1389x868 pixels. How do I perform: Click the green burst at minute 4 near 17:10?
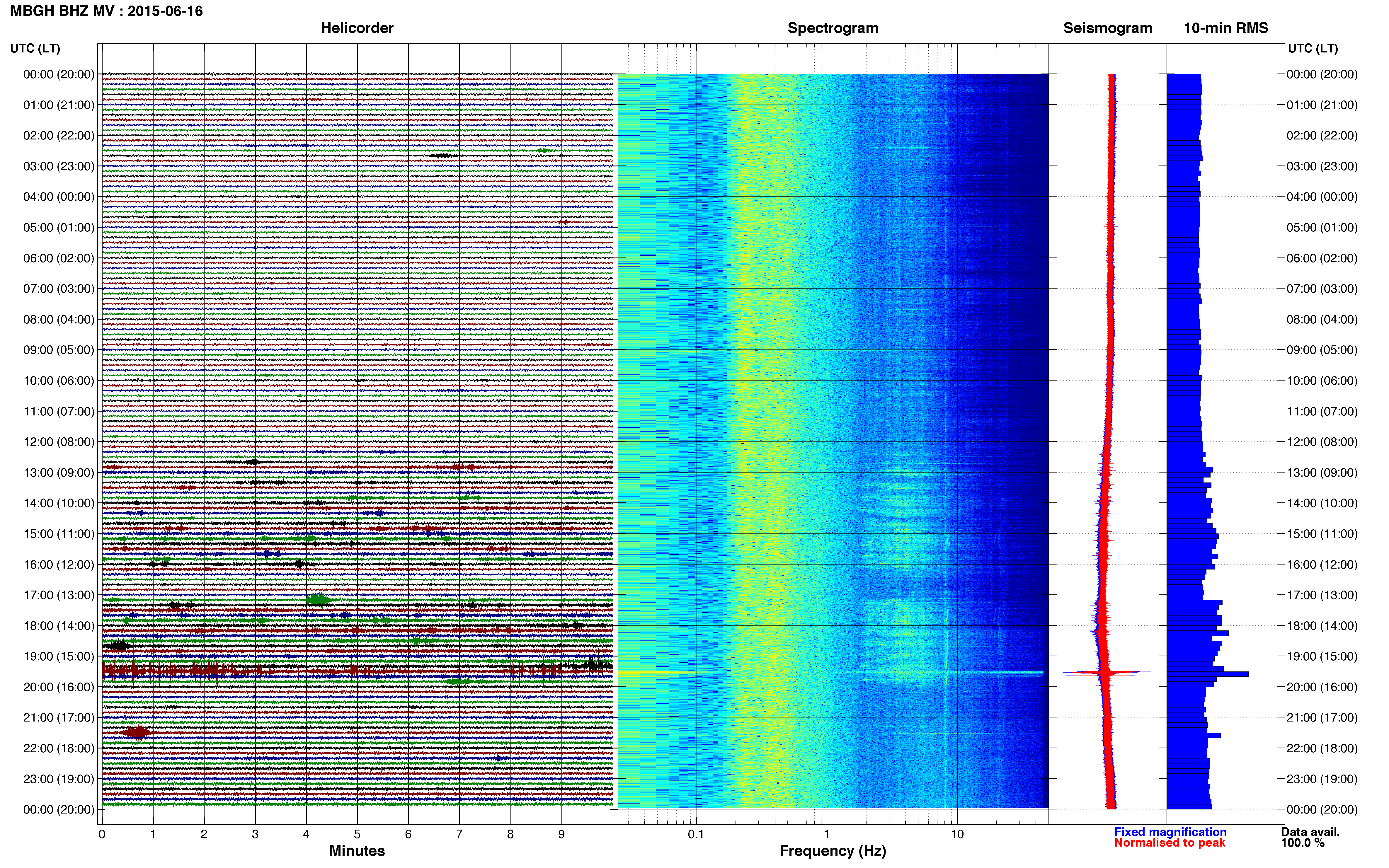(x=318, y=600)
